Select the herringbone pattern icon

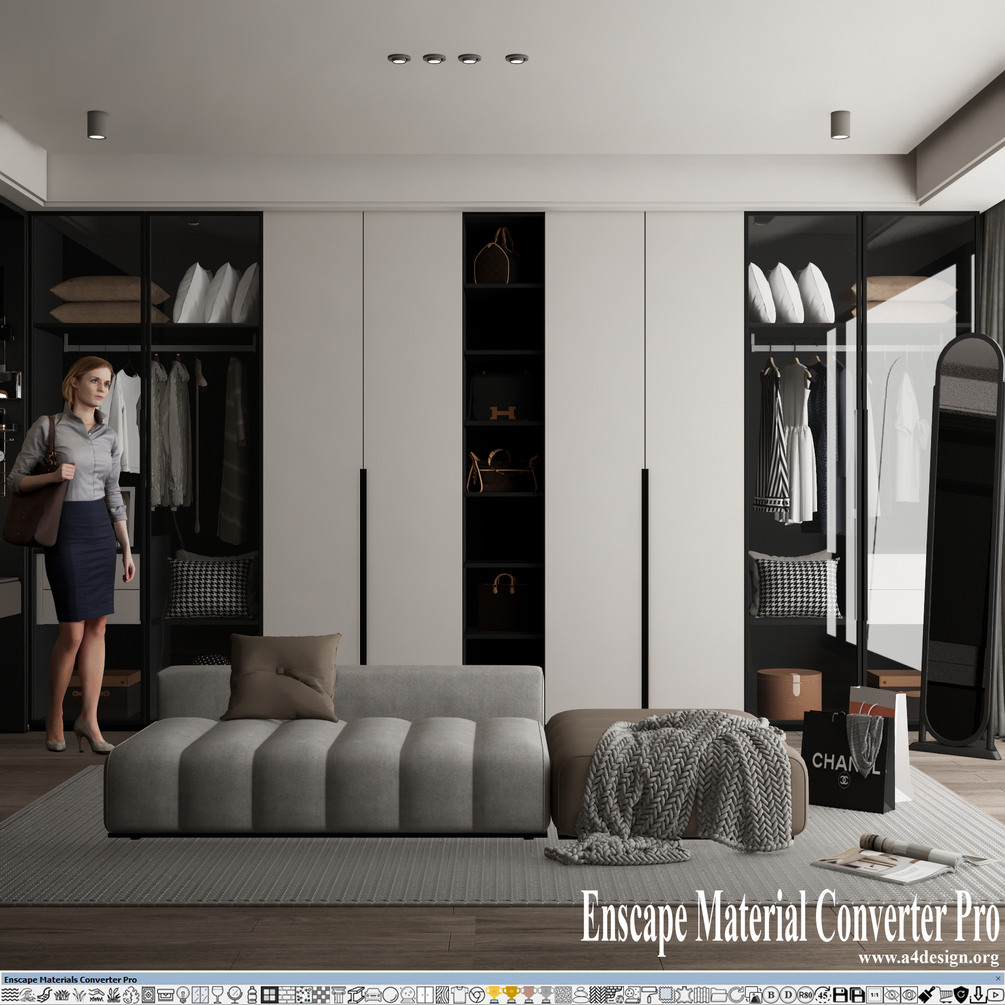coord(598,995)
